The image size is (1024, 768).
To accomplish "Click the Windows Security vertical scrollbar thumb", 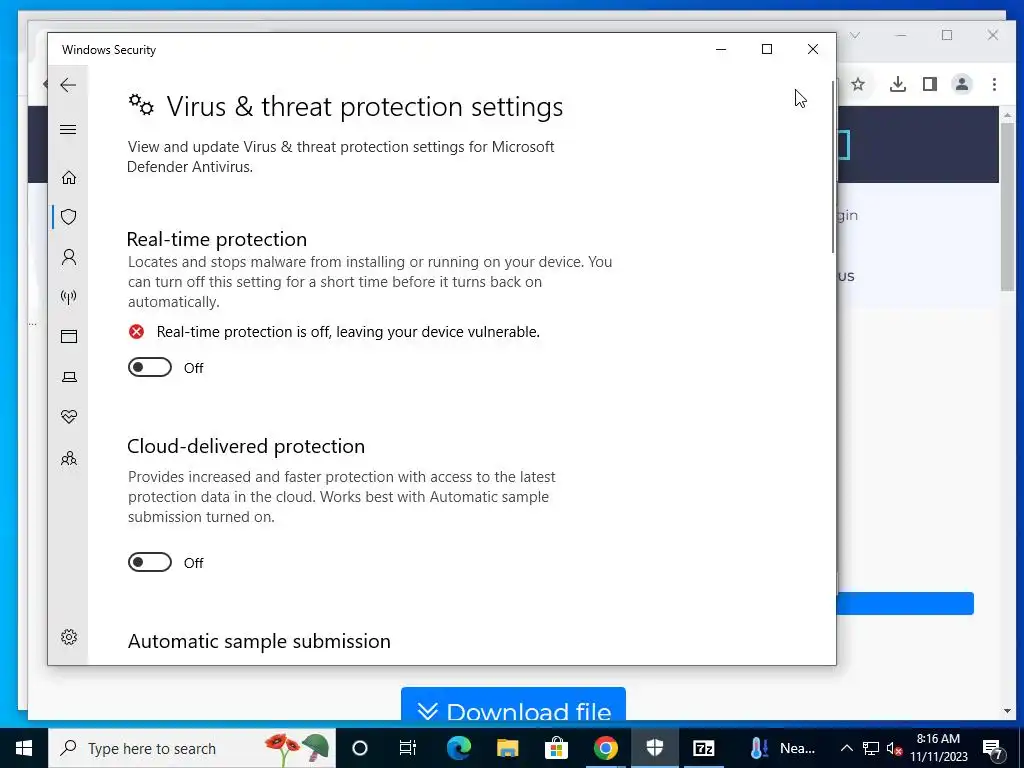I will (833, 167).
